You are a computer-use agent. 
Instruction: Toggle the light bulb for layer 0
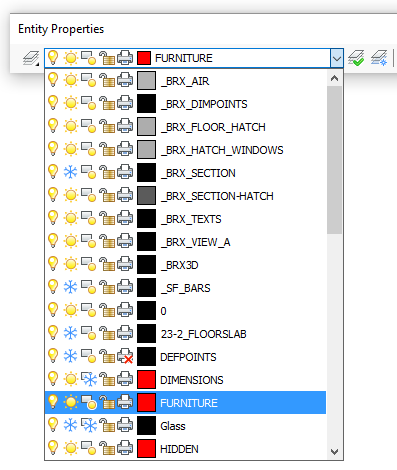(x=53, y=311)
